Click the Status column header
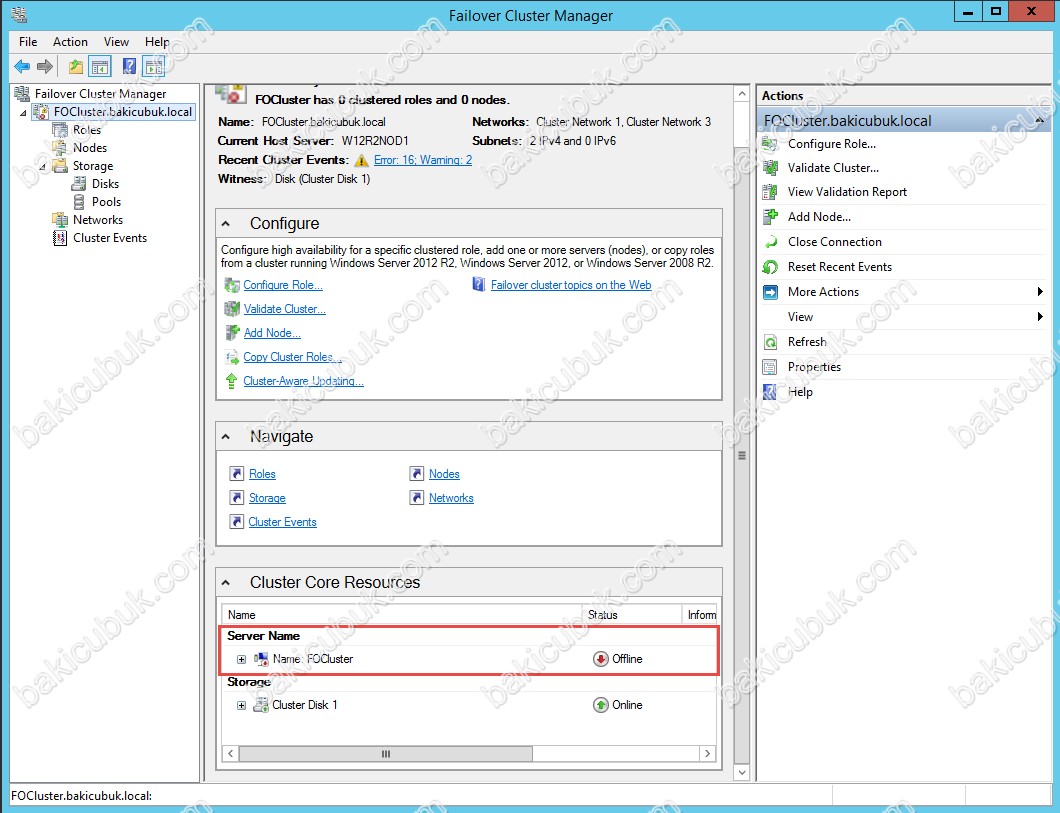Viewport: 1060px width, 813px height. (632, 615)
